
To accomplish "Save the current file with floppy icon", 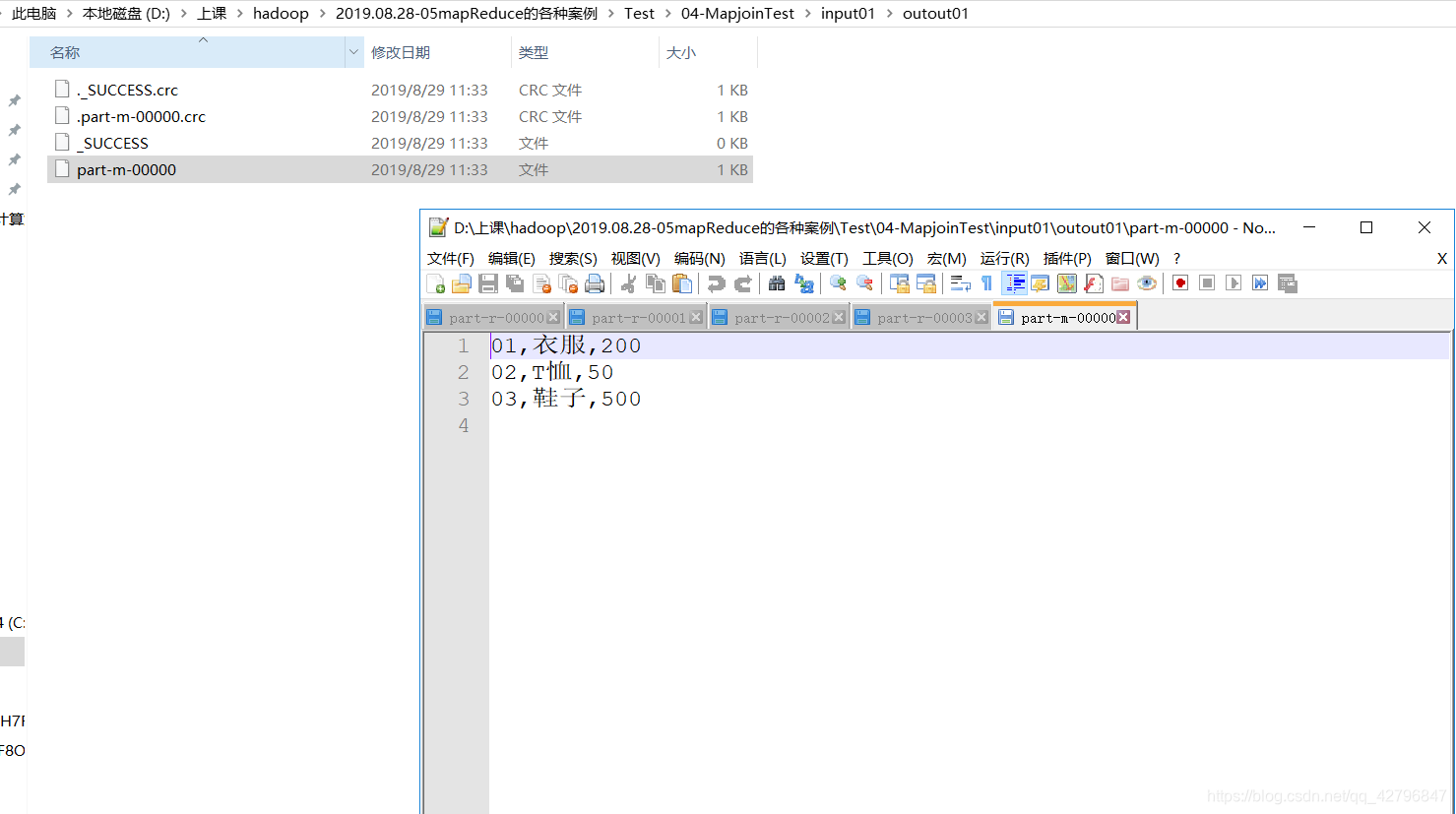I will [x=488, y=283].
